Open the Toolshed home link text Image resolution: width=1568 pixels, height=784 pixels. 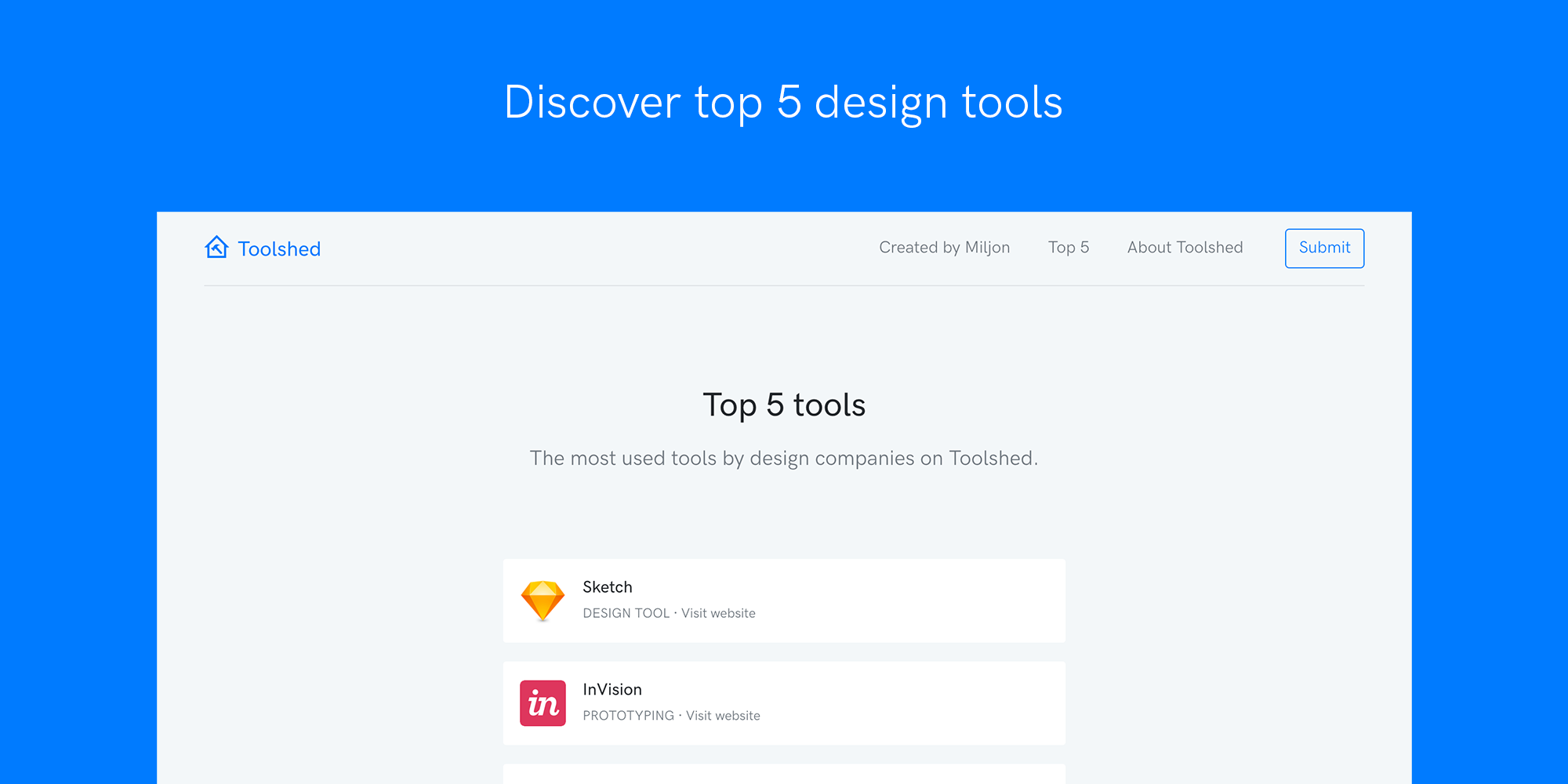click(x=279, y=249)
